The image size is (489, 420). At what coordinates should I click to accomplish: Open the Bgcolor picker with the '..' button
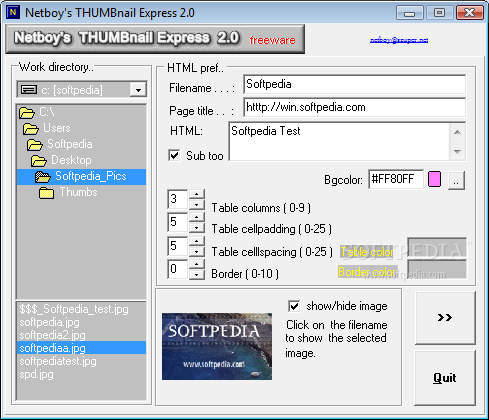pos(456,180)
